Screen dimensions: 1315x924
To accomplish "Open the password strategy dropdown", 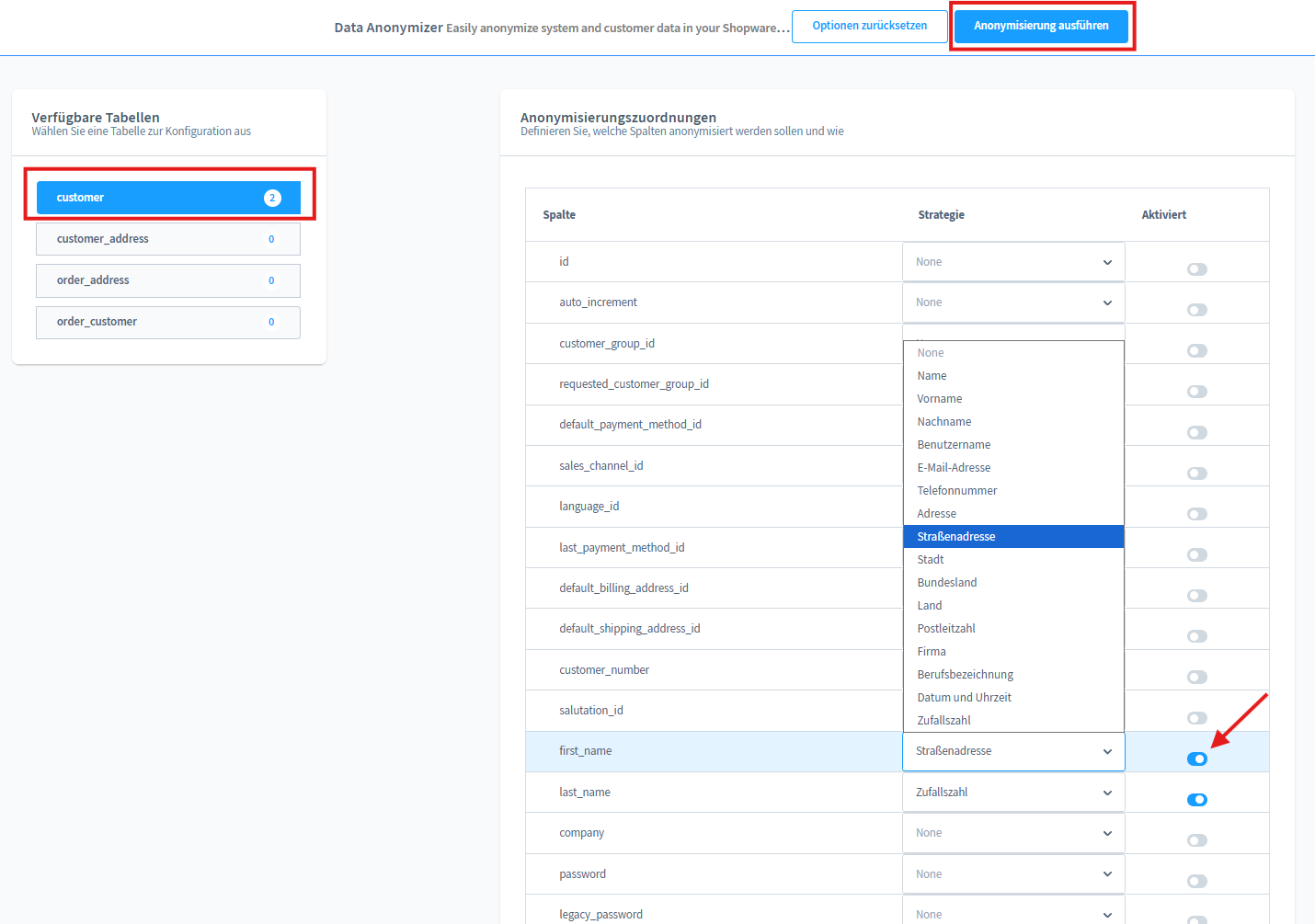I will [x=1012, y=874].
